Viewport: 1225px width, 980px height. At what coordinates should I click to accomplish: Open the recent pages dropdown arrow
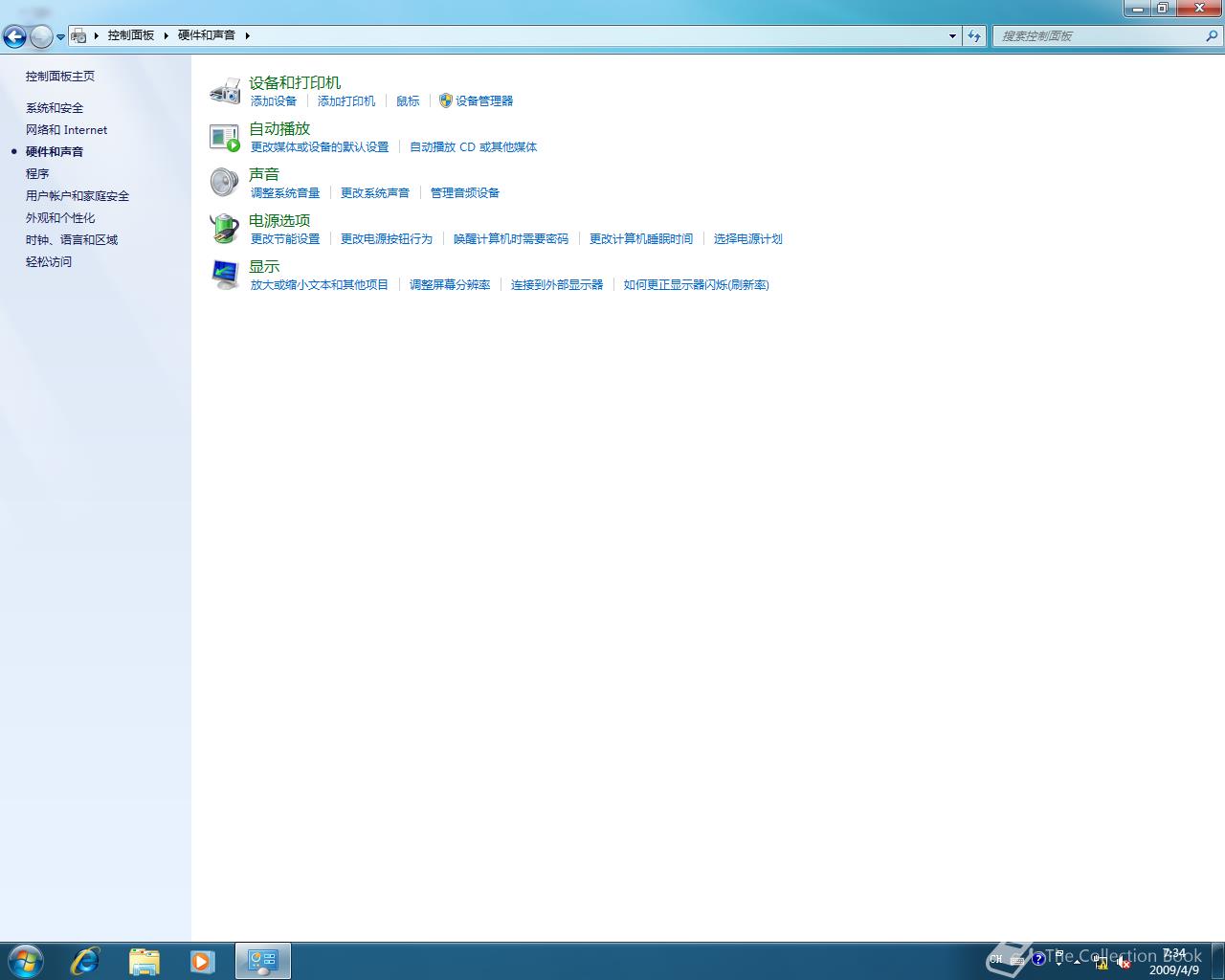[x=60, y=36]
